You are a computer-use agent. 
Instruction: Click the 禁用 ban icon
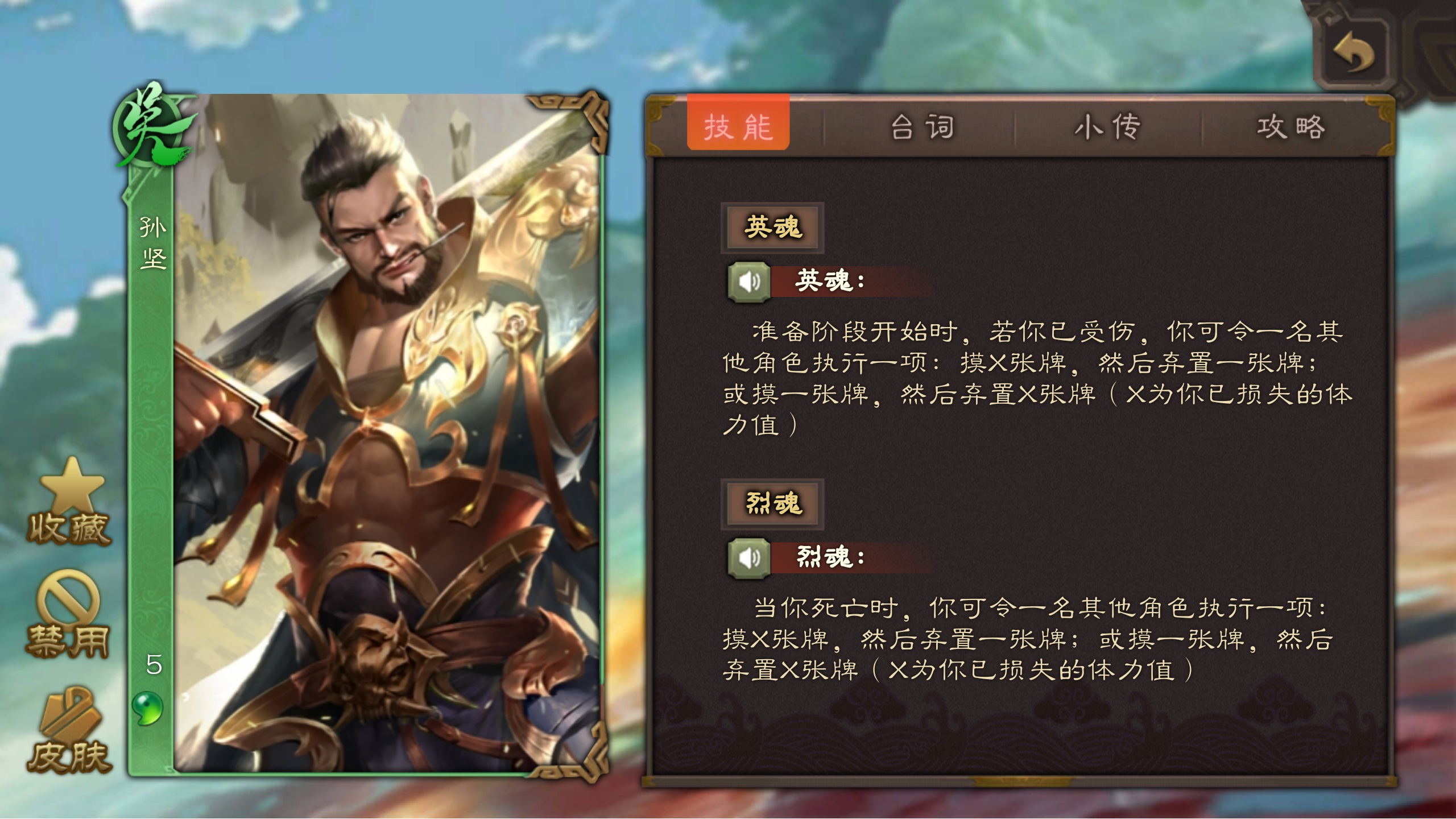point(68,614)
